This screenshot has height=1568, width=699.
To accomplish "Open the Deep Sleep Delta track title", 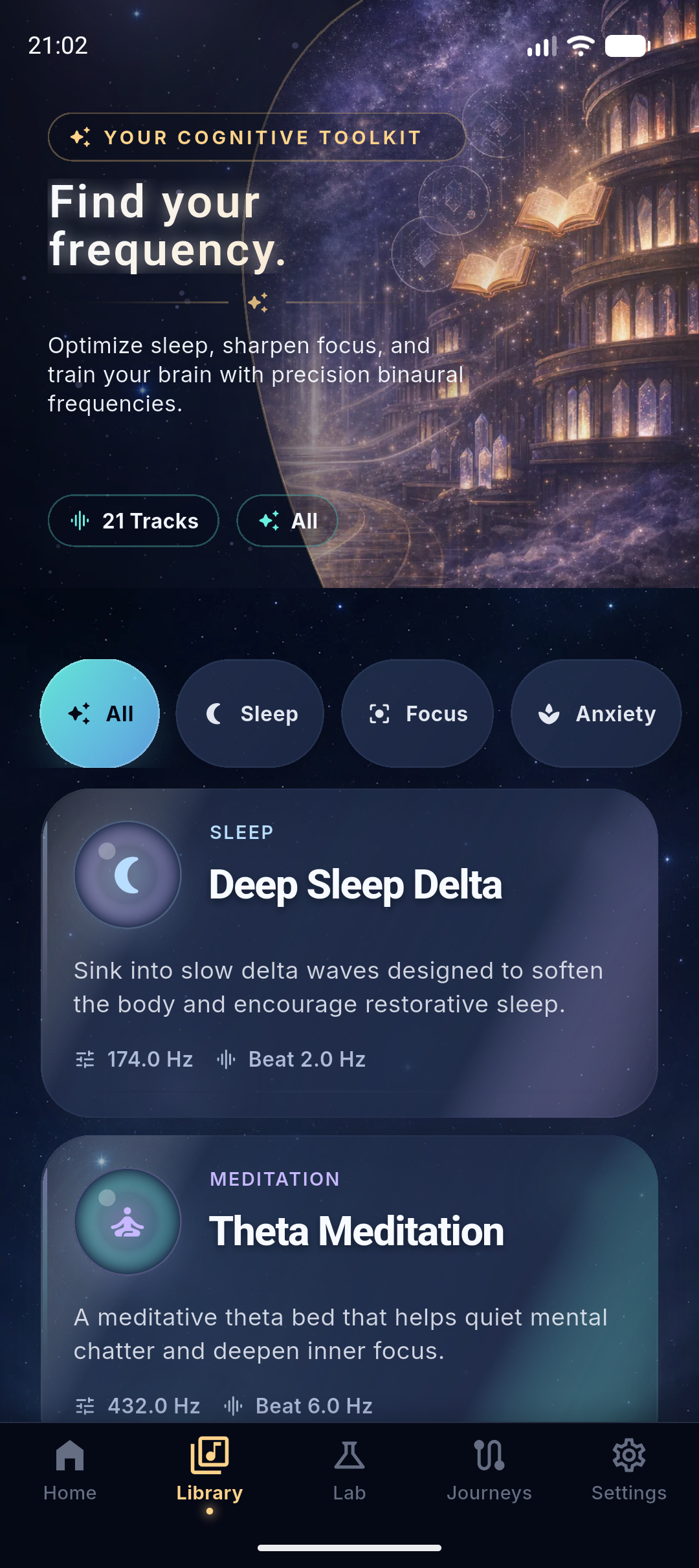I will [x=355, y=885].
